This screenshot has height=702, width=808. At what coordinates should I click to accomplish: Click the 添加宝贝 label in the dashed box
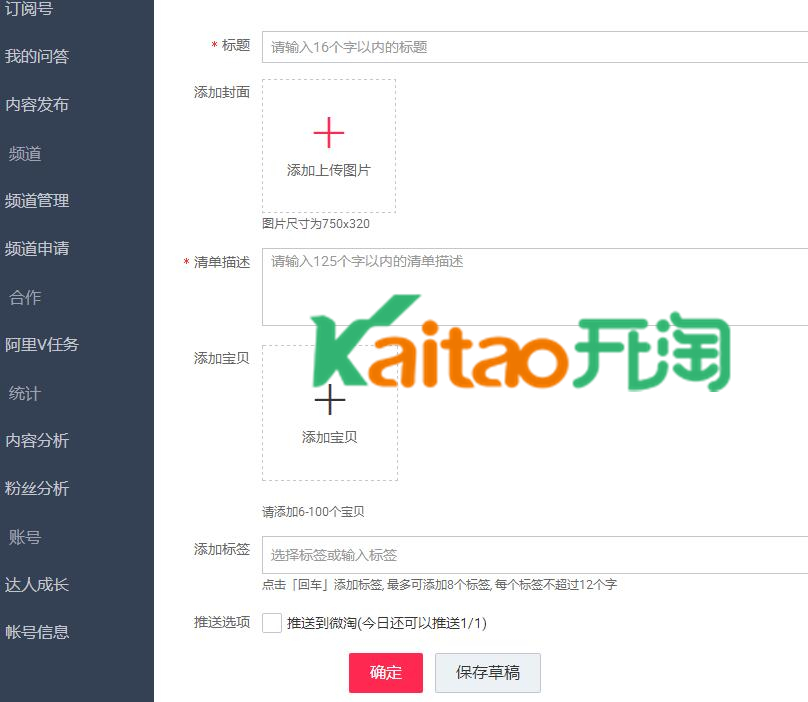[329, 437]
